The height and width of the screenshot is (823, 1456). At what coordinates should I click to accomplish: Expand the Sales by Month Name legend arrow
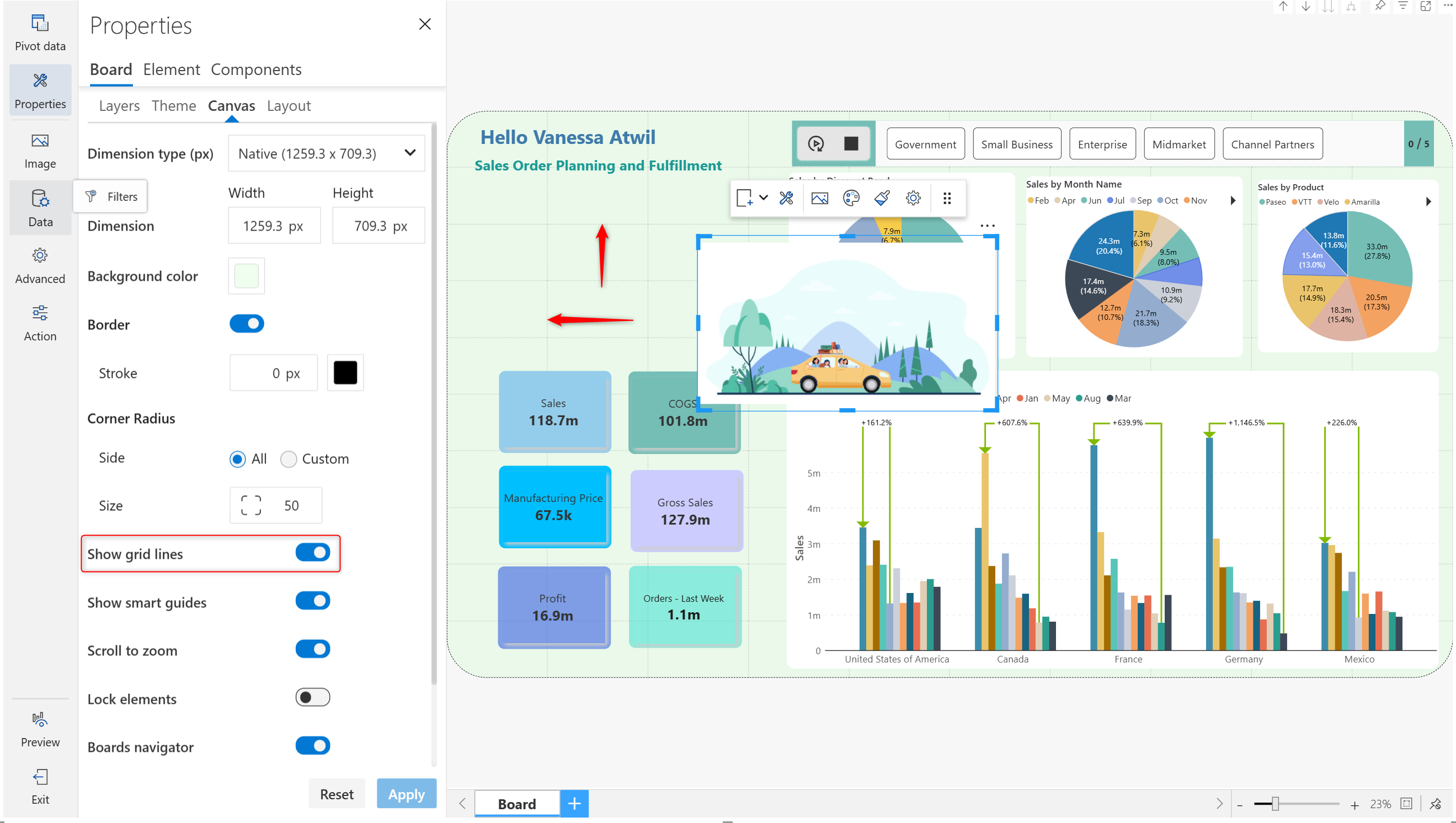point(1233,200)
